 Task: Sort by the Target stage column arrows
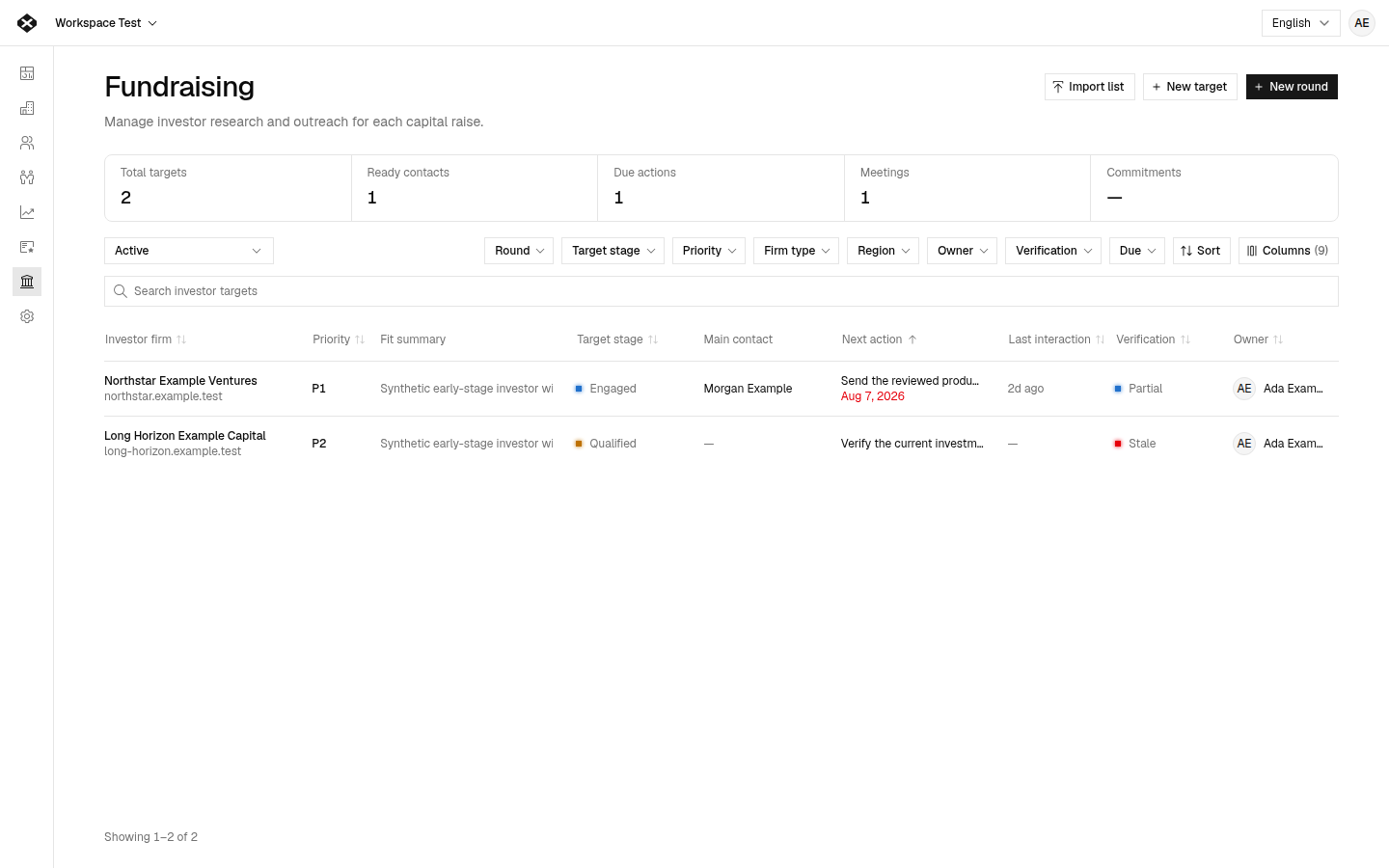click(653, 339)
